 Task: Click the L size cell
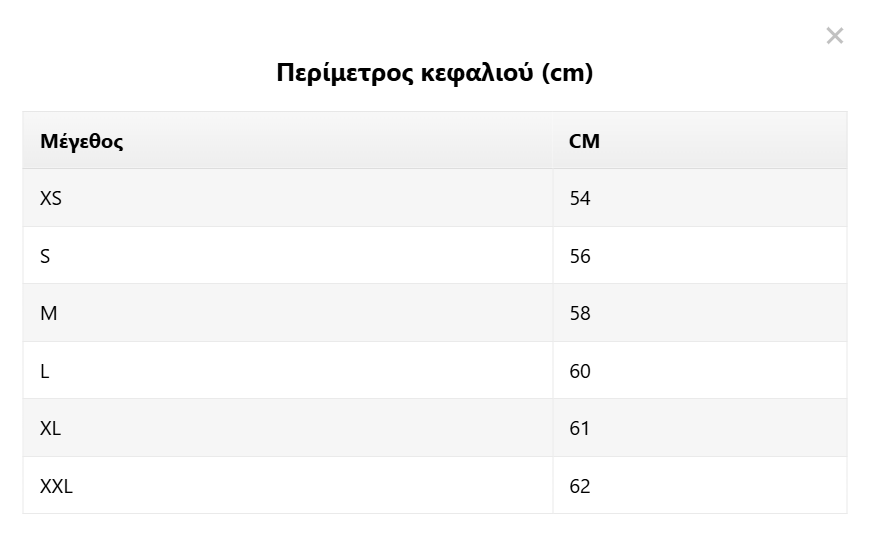(288, 371)
